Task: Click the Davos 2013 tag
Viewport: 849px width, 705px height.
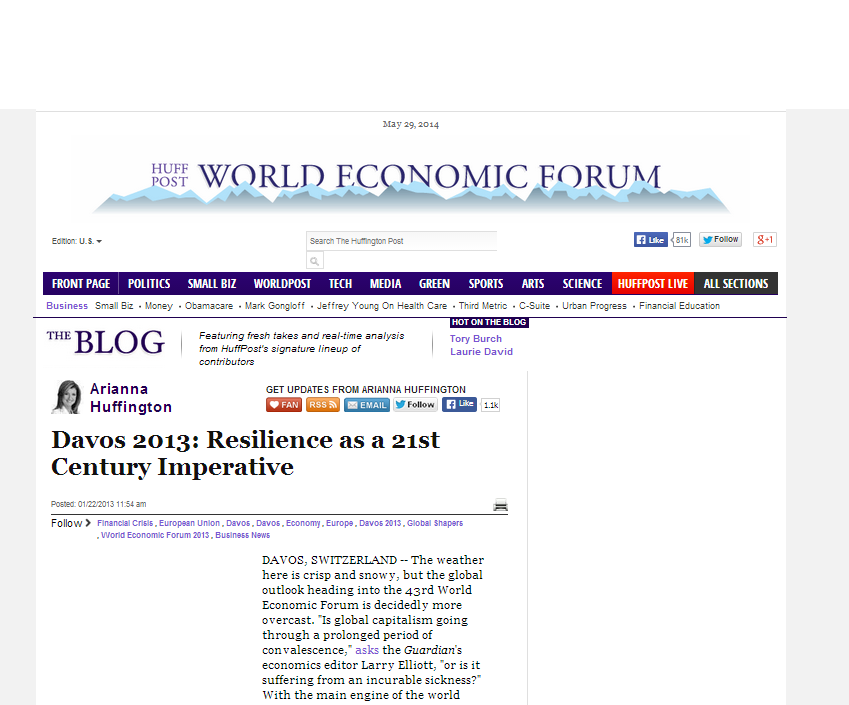Action: pos(380,523)
